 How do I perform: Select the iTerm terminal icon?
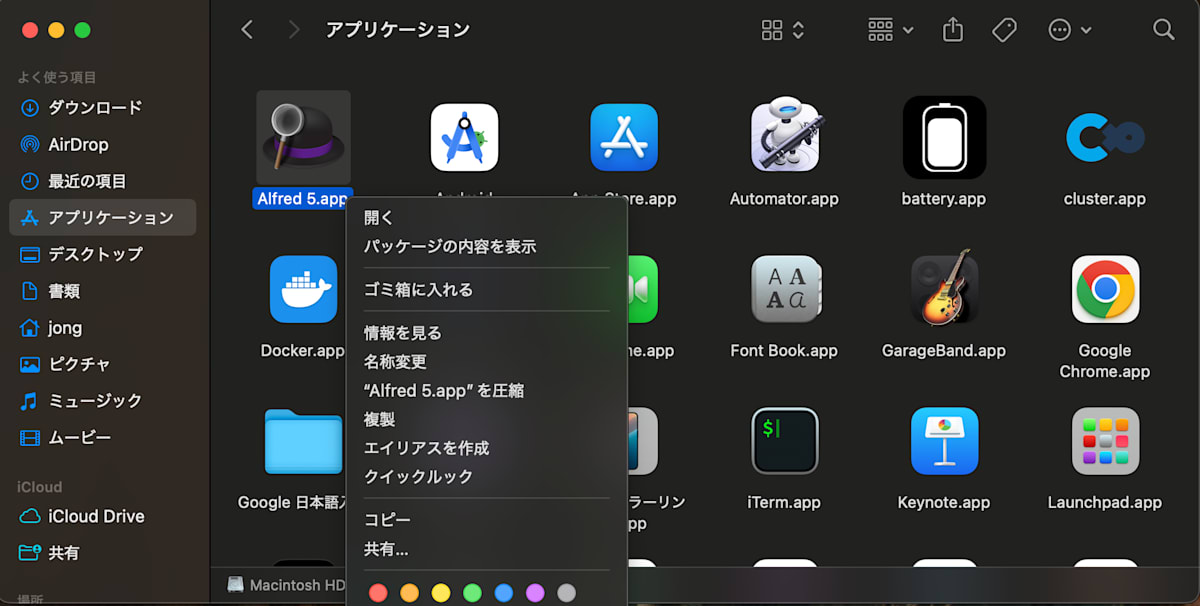pyautogui.click(x=785, y=441)
